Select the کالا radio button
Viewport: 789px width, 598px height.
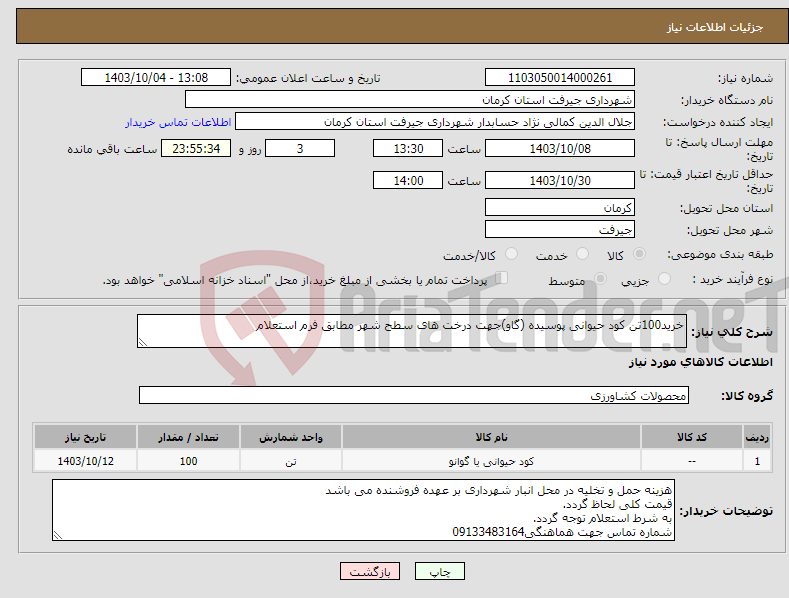point(640,254)
